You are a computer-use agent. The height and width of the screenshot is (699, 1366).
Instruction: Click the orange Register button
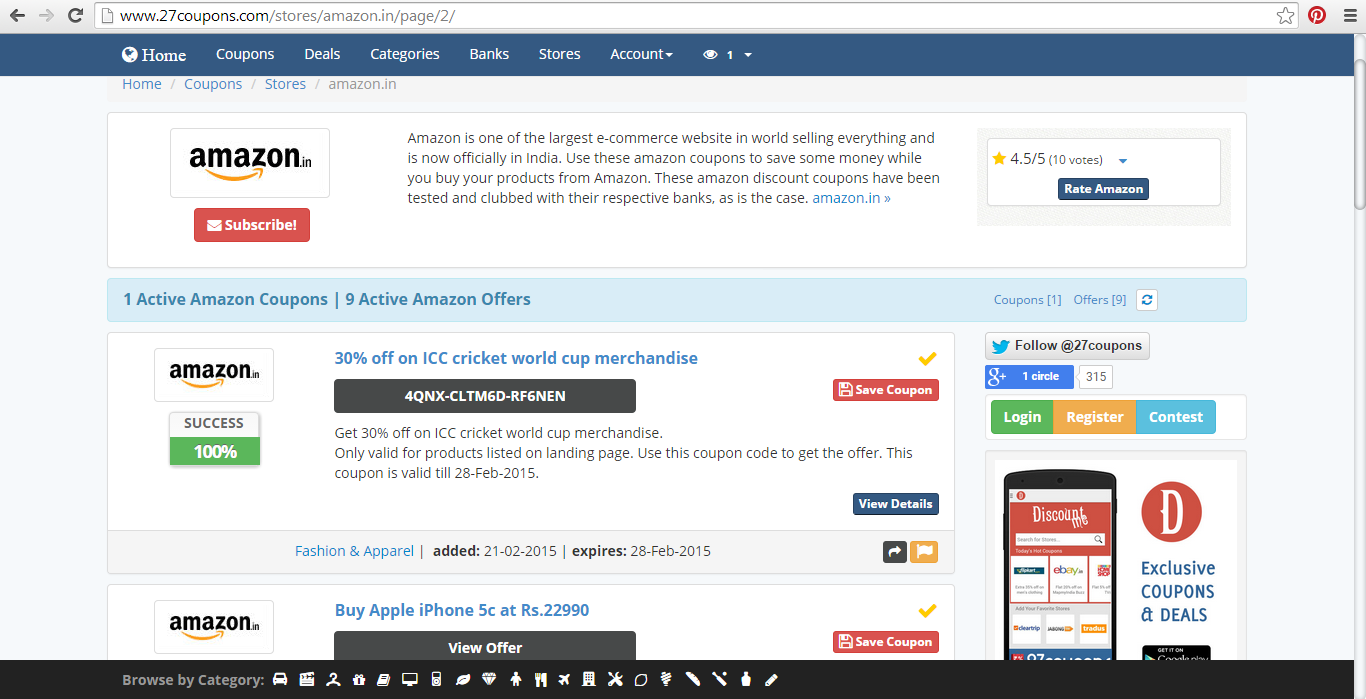1094,417
